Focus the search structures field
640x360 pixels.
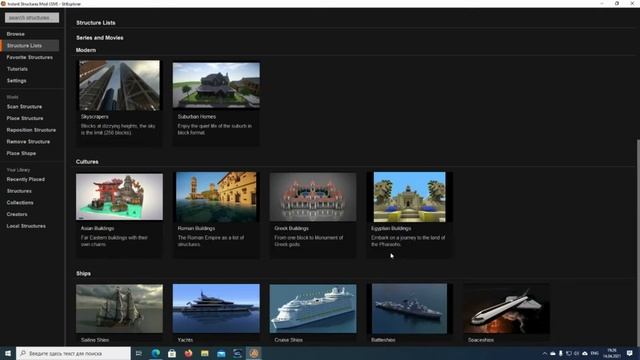(32, 18)
